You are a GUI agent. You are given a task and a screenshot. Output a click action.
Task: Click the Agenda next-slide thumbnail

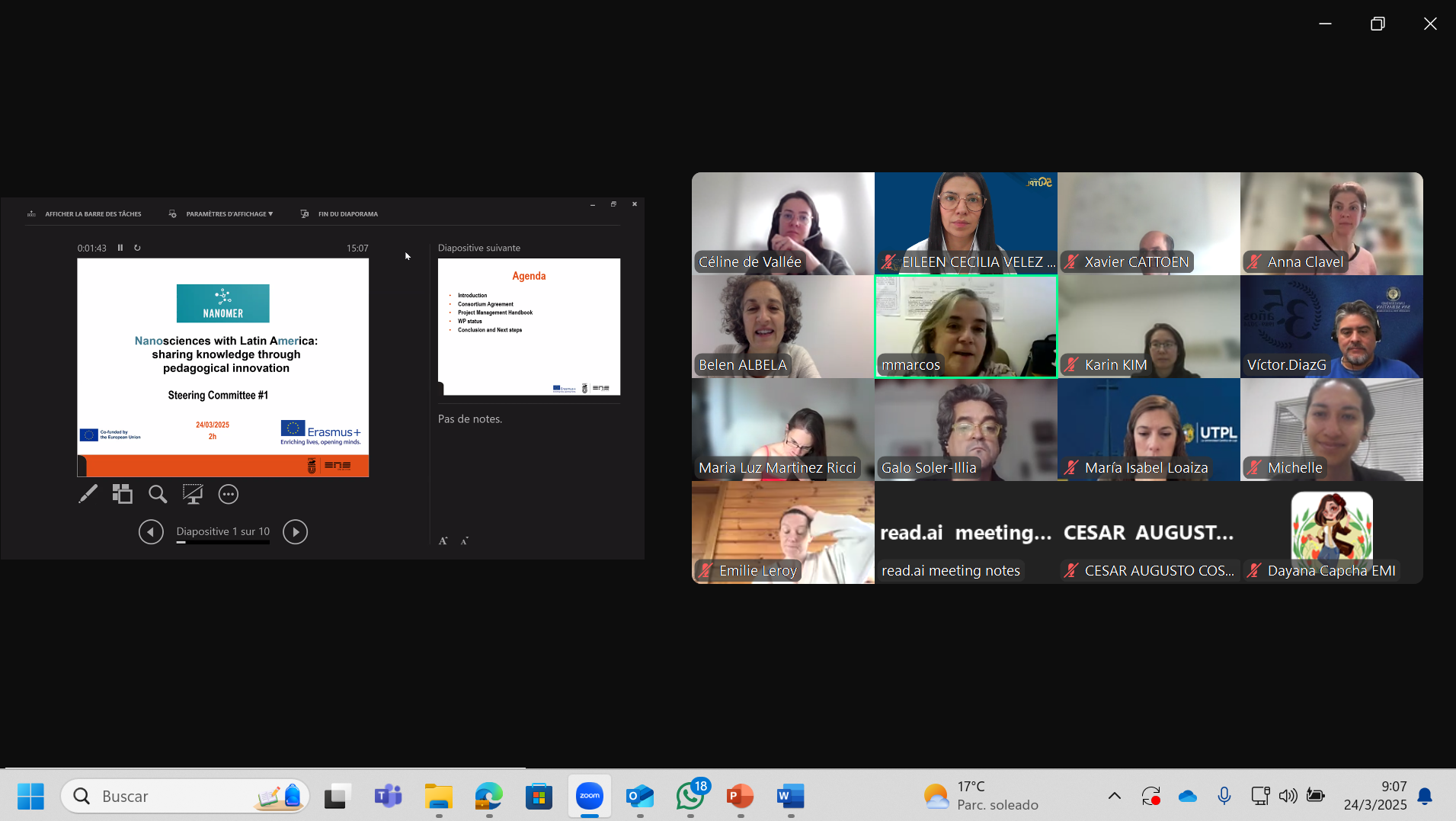pos(529,326)
